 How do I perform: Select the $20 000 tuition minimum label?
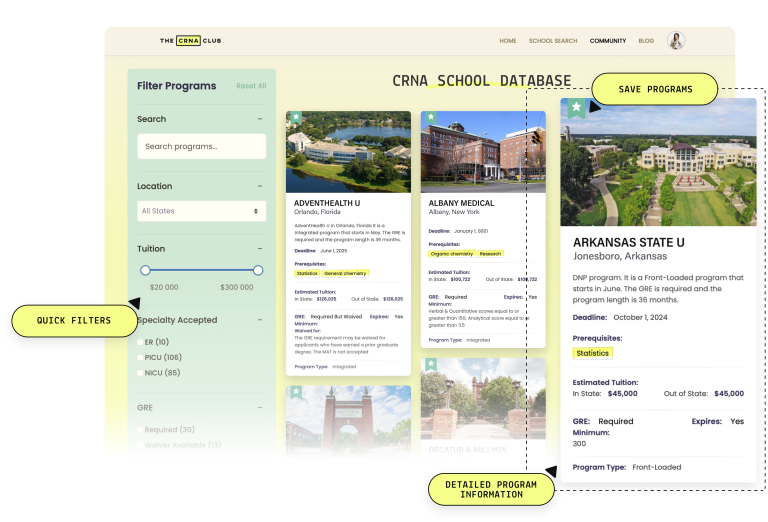point(164,287)
